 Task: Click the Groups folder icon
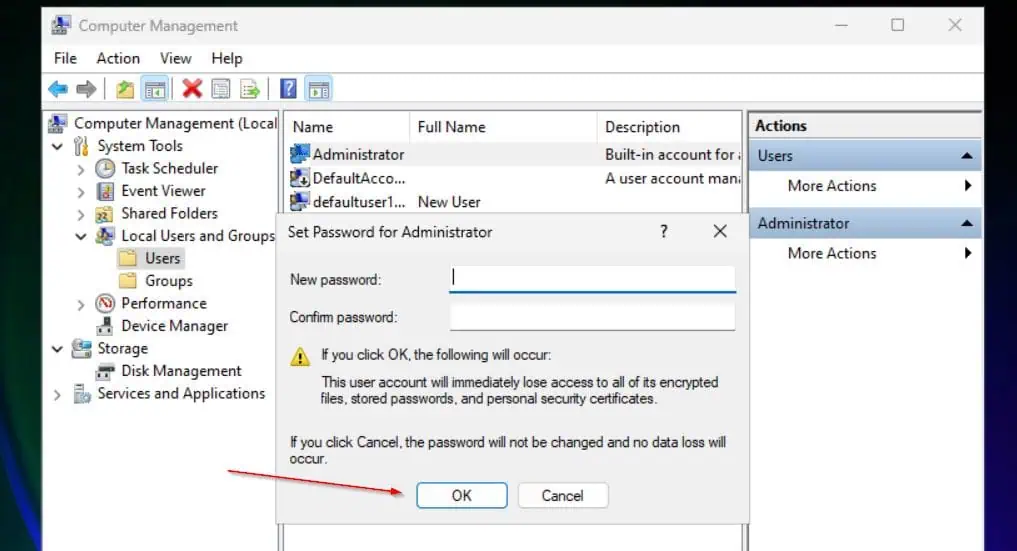point(128,281)
